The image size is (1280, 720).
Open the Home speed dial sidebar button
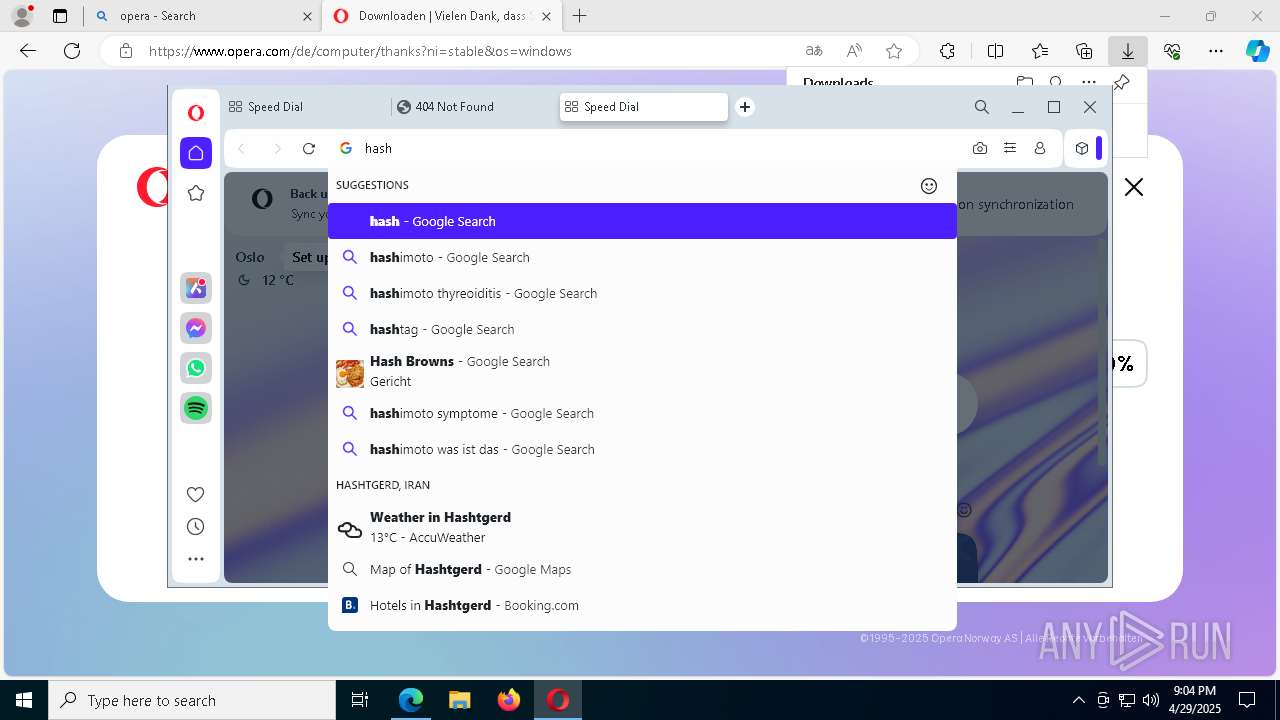(x=196, y=153)
